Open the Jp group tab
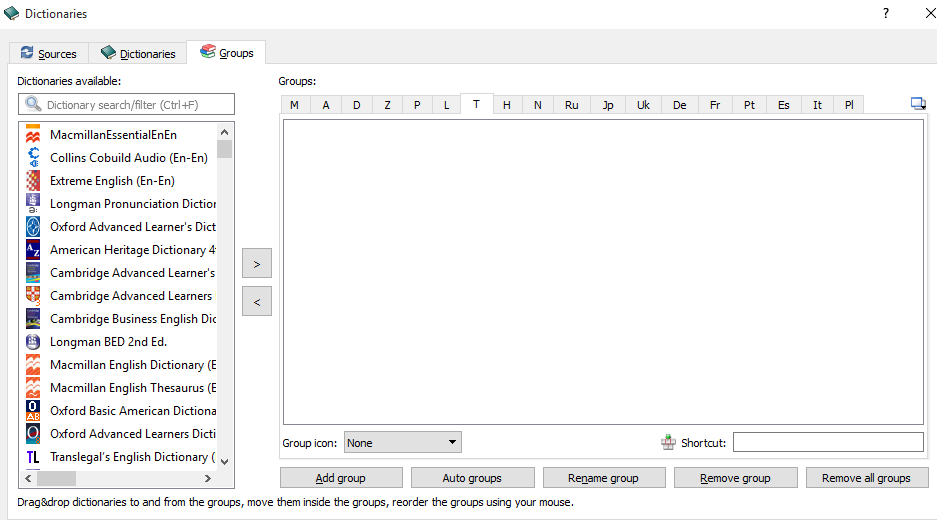Screen dimensions: 937x520 click(x=608, y=105)
